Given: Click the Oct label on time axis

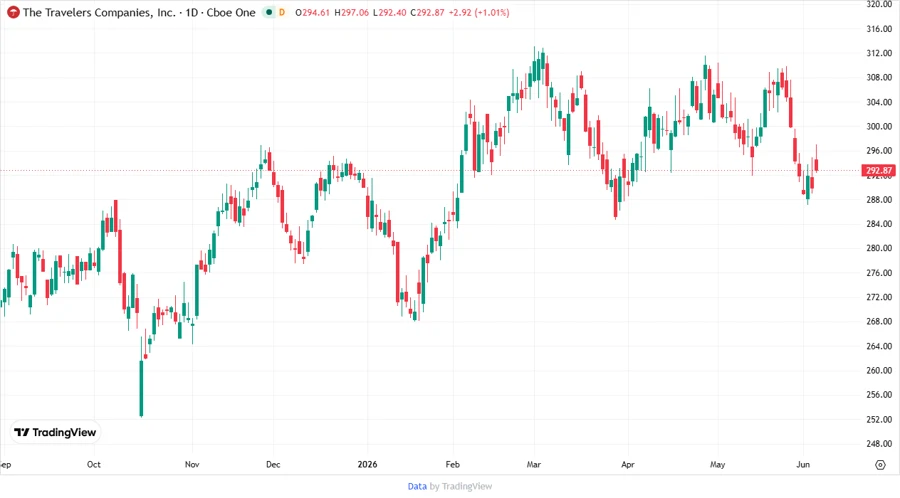Looking at the screenshot, I should (x=94, y=465).
